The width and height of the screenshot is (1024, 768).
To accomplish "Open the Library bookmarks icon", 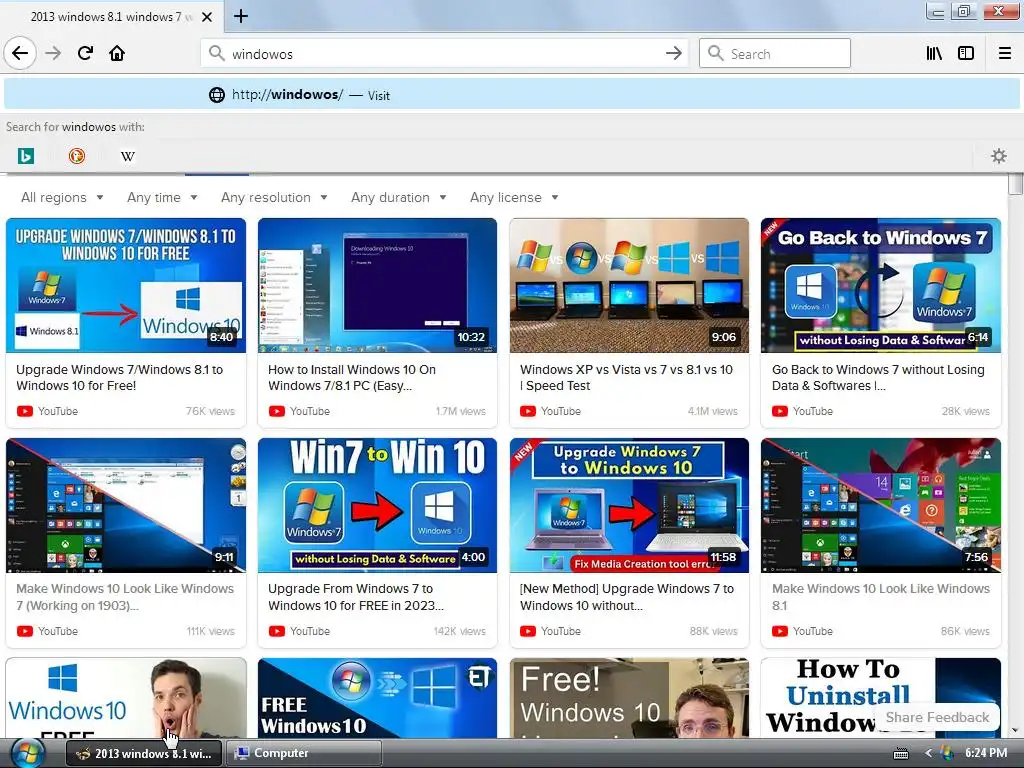I will click(934, 54).
